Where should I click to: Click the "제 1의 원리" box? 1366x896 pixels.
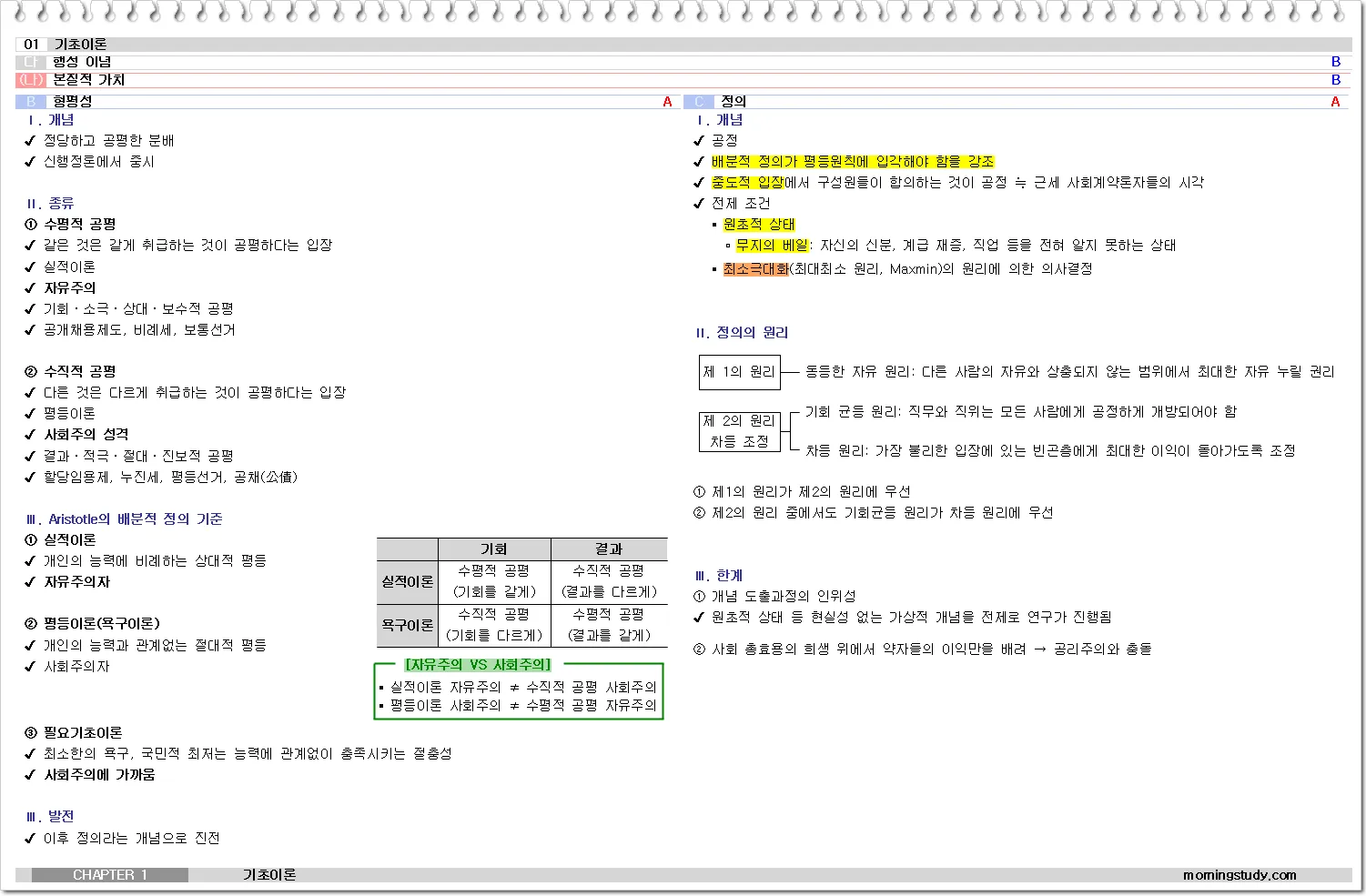point(739,372)
